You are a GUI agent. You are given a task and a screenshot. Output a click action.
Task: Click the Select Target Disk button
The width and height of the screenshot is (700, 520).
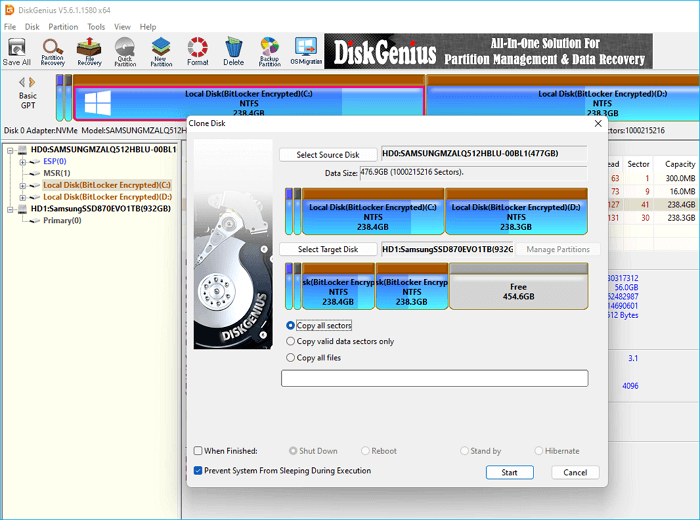click(x=328, y=250)
